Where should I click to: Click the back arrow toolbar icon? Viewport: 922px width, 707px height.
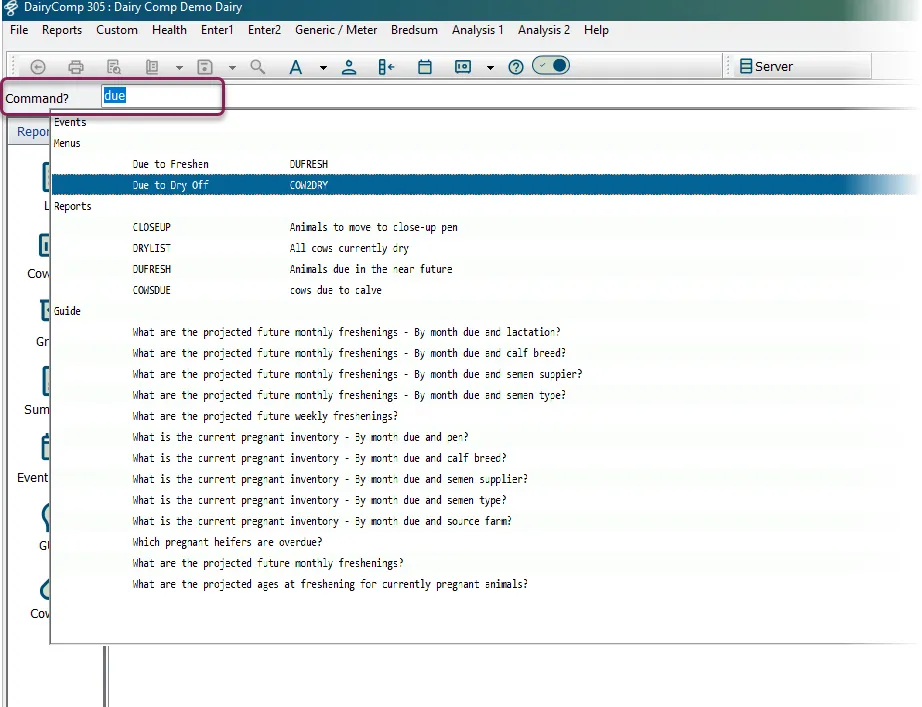tap(38, 67)
